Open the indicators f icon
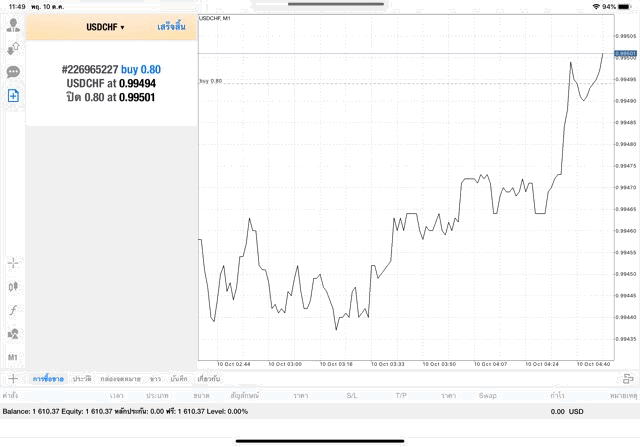The width and height of the screenshot is (640, 447). [x=13, y=310]
